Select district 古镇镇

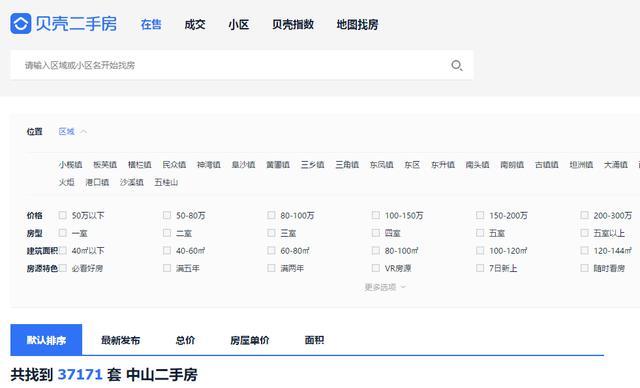tap(547, 165)
